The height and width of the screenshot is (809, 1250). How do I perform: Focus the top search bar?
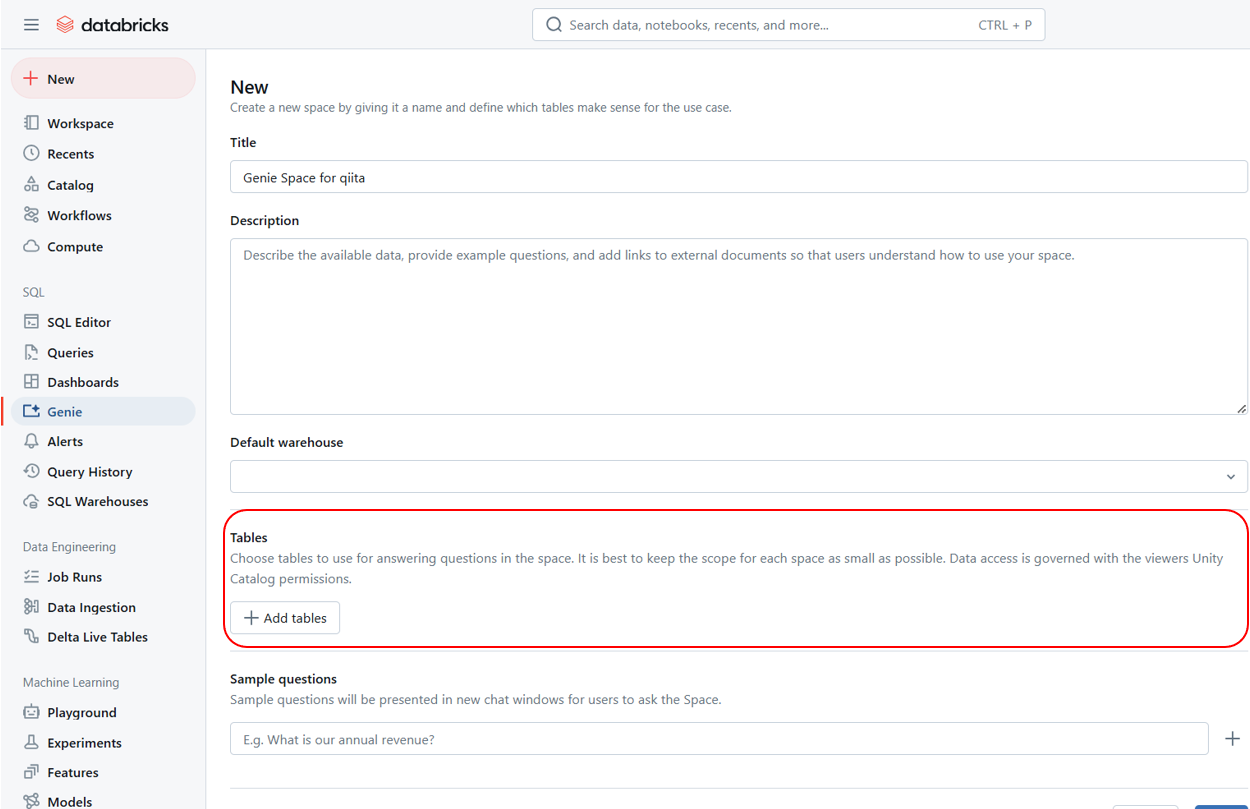coord(788,25)
